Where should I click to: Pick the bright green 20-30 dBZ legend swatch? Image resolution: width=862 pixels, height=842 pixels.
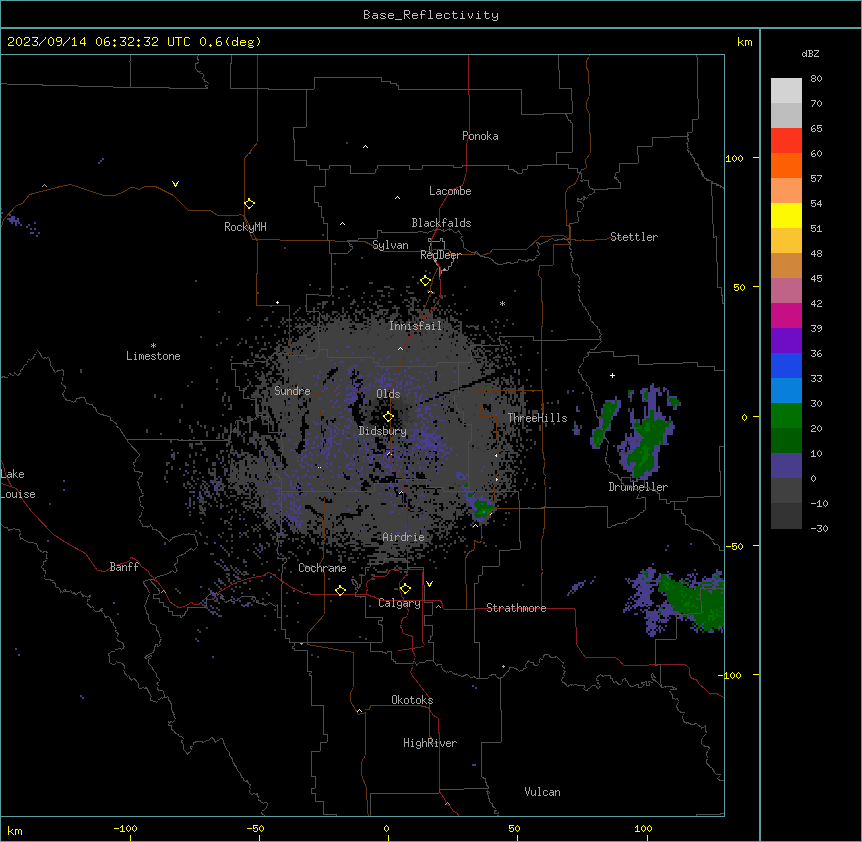(x=786, y=416)
